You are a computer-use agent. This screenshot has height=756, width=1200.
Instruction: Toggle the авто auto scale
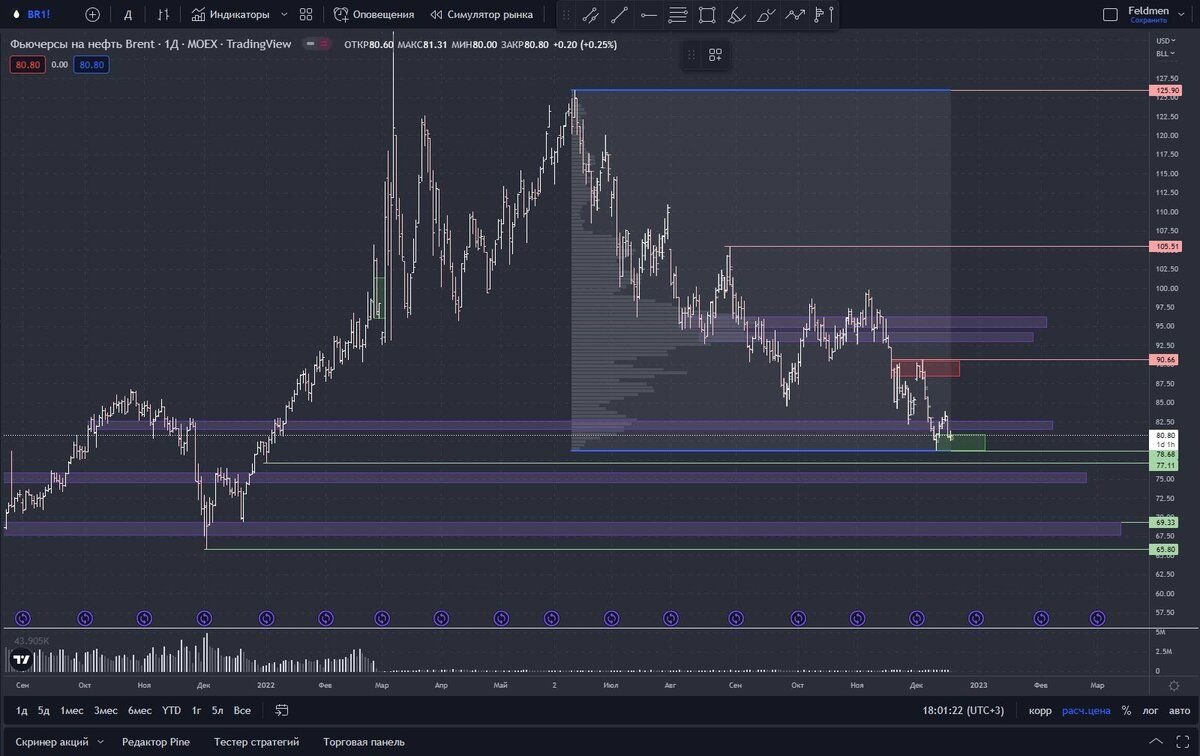1179,711
